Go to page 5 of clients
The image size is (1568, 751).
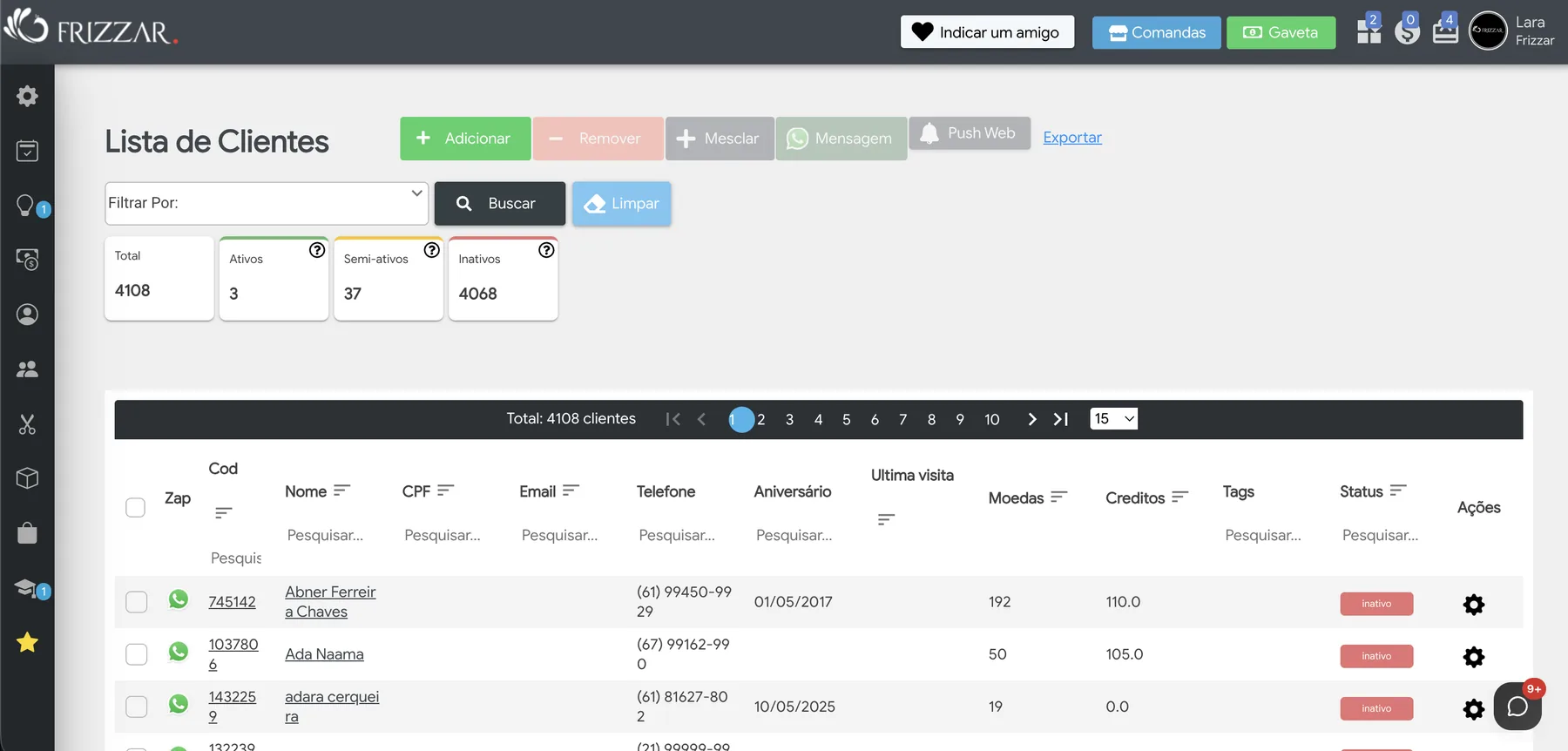click(x=846, y=419)
